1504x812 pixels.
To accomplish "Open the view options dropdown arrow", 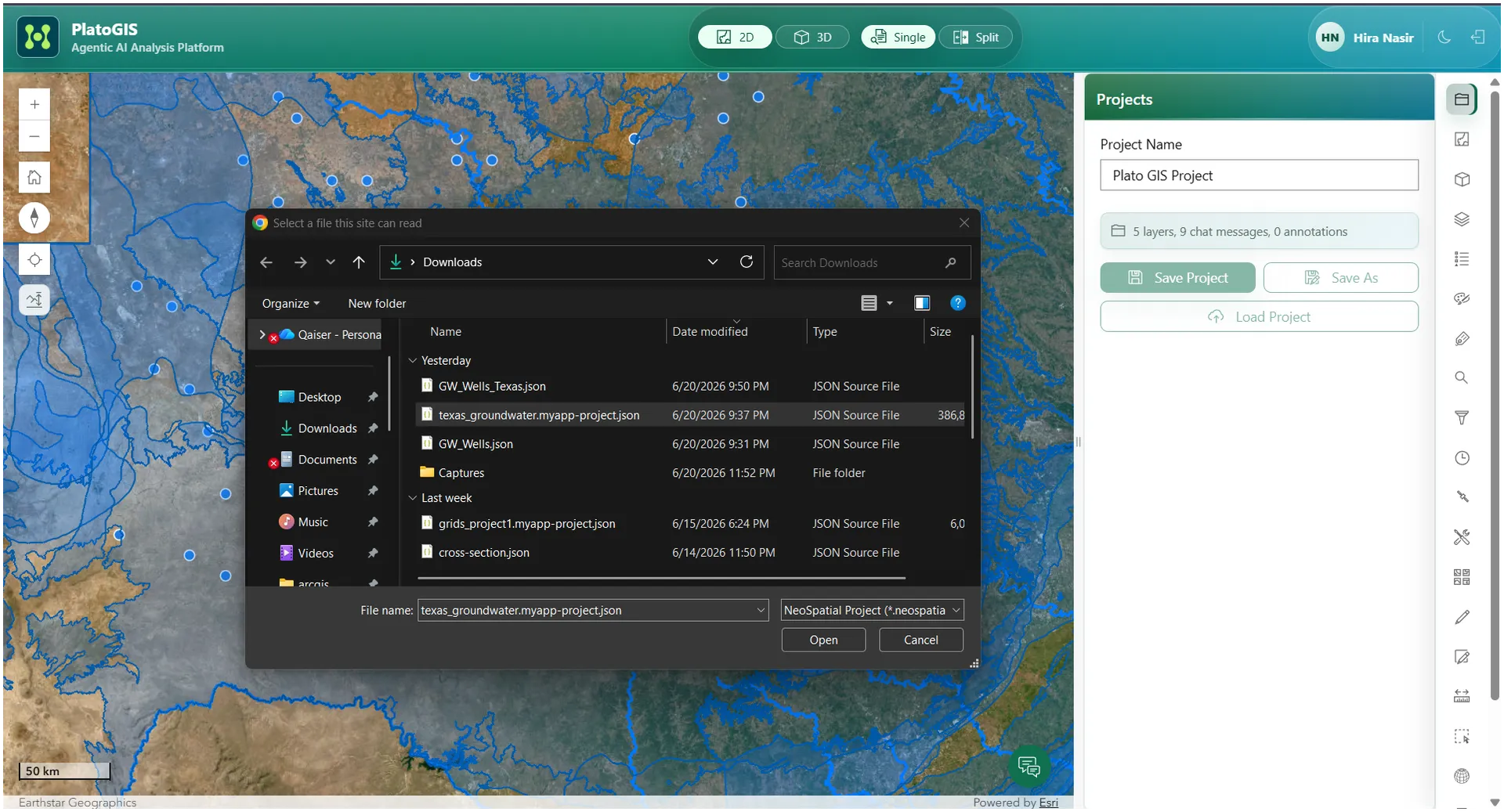I will coord(889,303).
